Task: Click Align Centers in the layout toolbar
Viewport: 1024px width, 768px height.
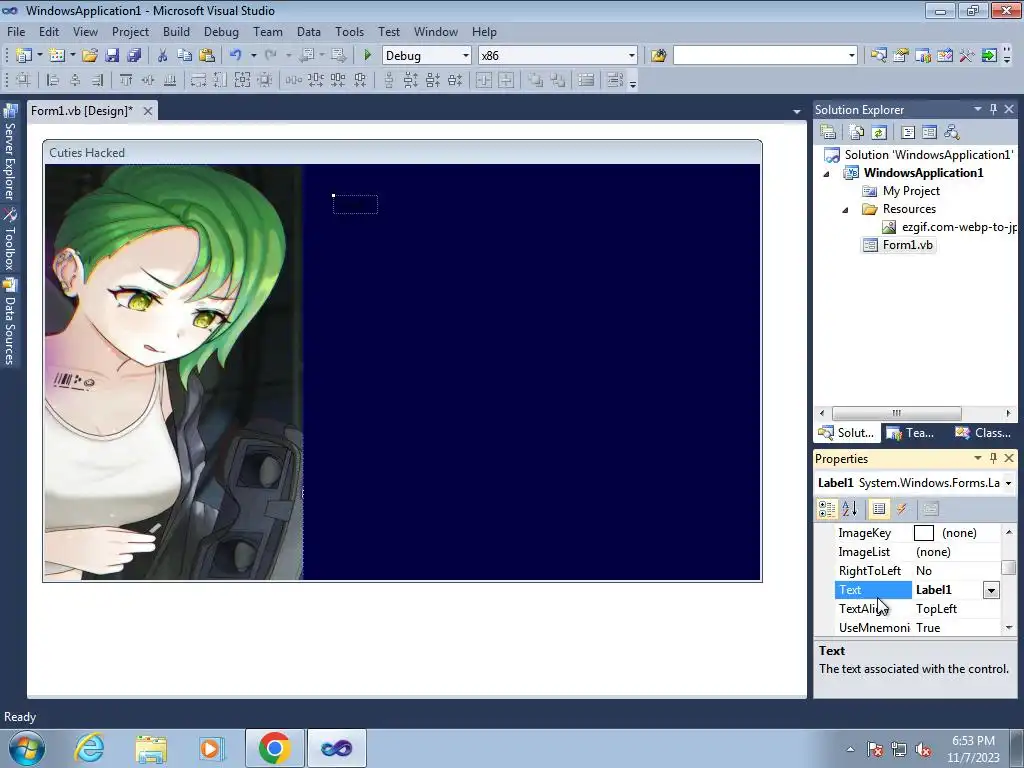Action: [75, 80]
